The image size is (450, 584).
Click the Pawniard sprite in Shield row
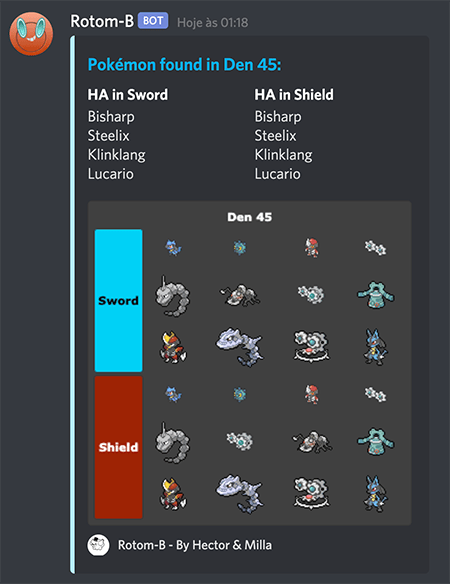point(311,394)
